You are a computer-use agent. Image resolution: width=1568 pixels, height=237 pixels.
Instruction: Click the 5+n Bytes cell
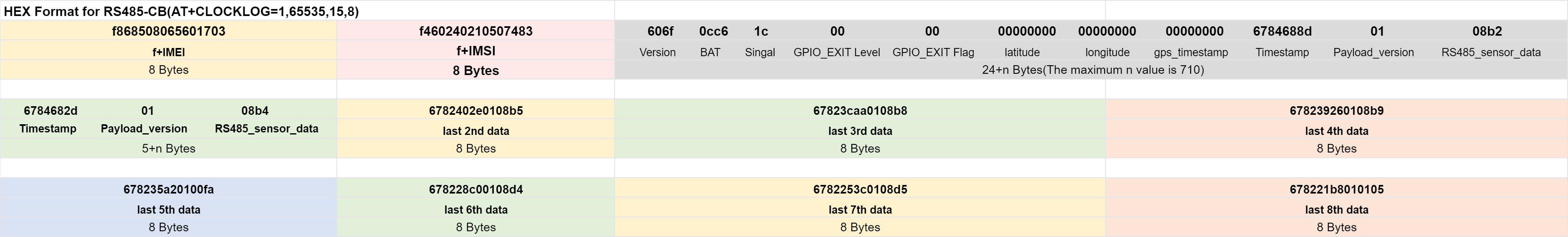click(x=169, y=148)
